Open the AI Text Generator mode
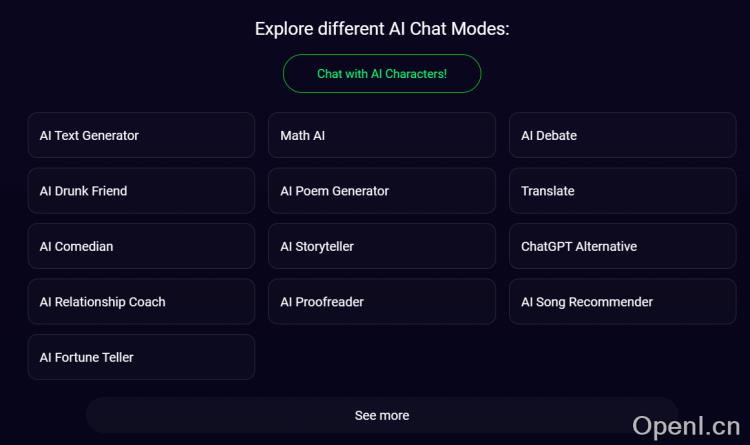The image size is (750, 445). point(141,135)
